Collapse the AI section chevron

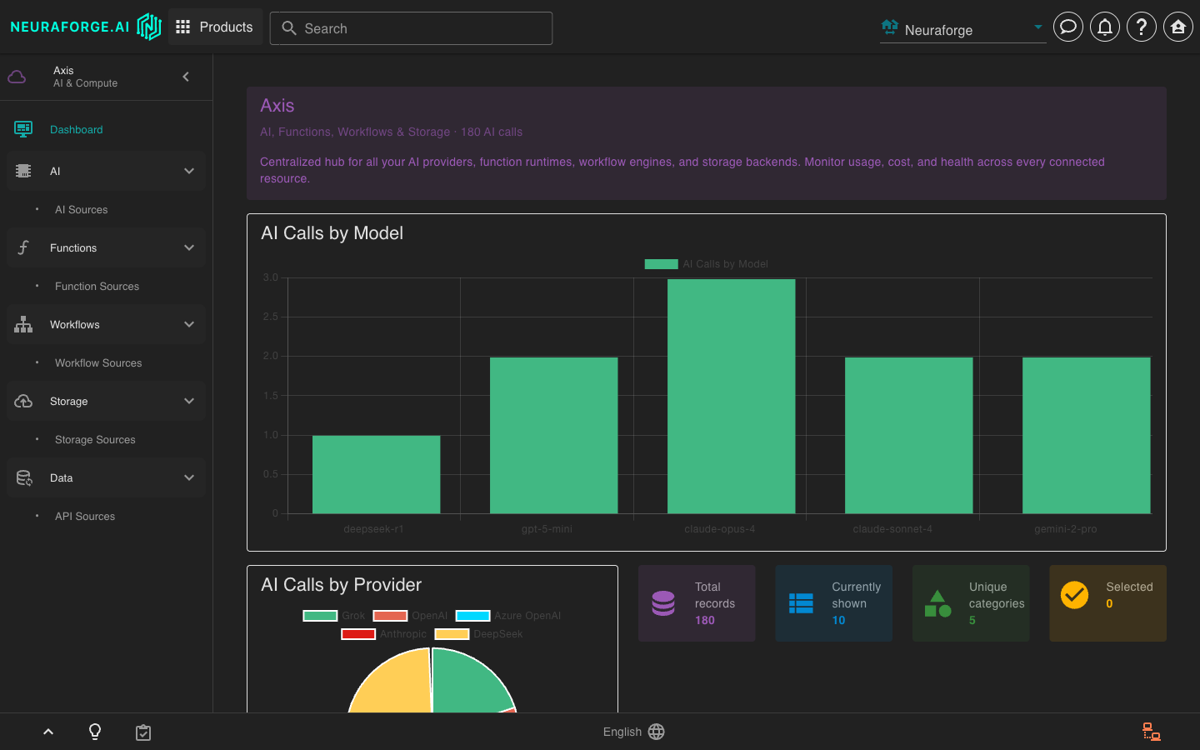[x=189, y=171]
